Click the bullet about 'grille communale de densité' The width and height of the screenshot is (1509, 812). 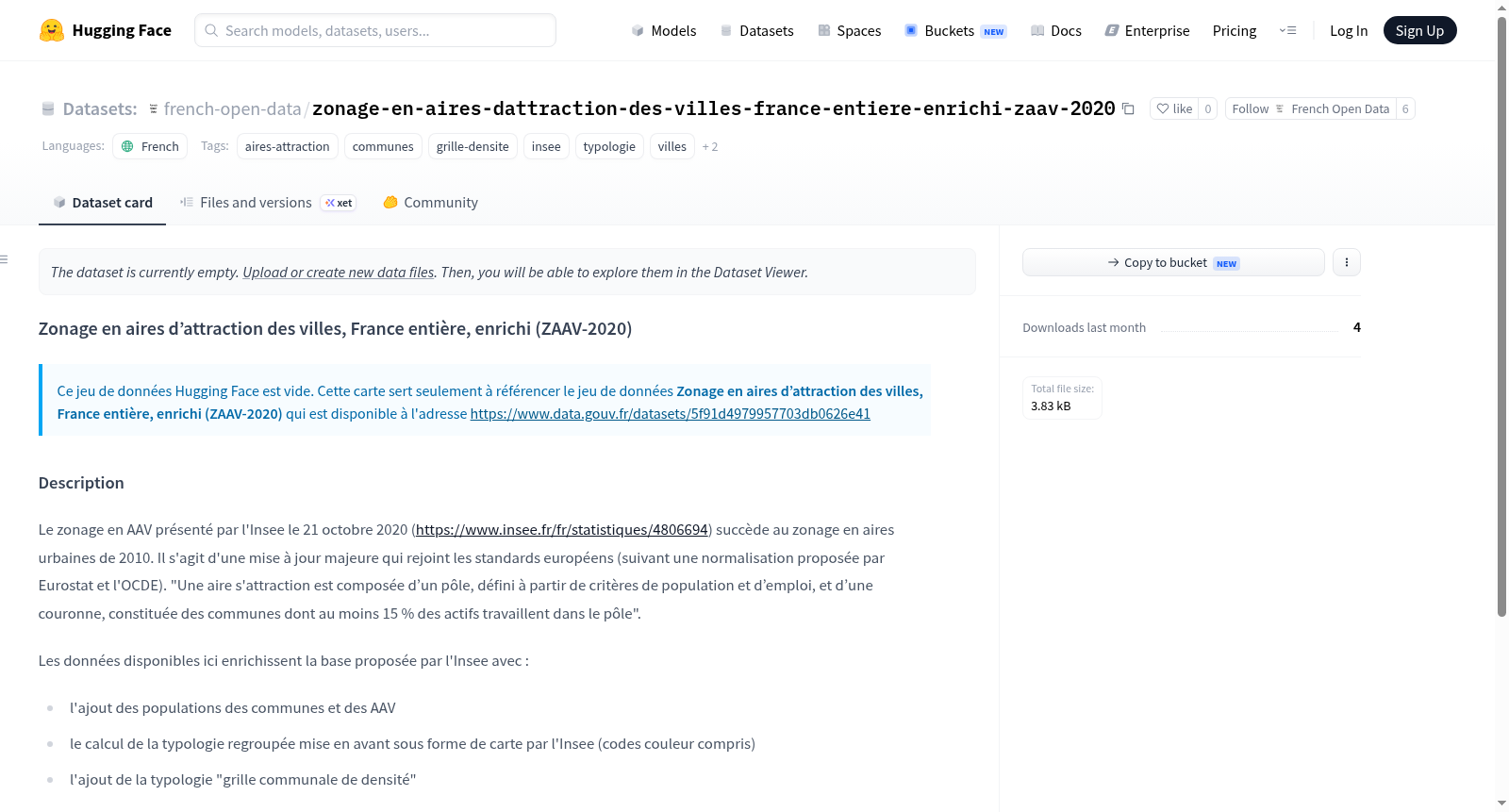(x=242, y=779)
